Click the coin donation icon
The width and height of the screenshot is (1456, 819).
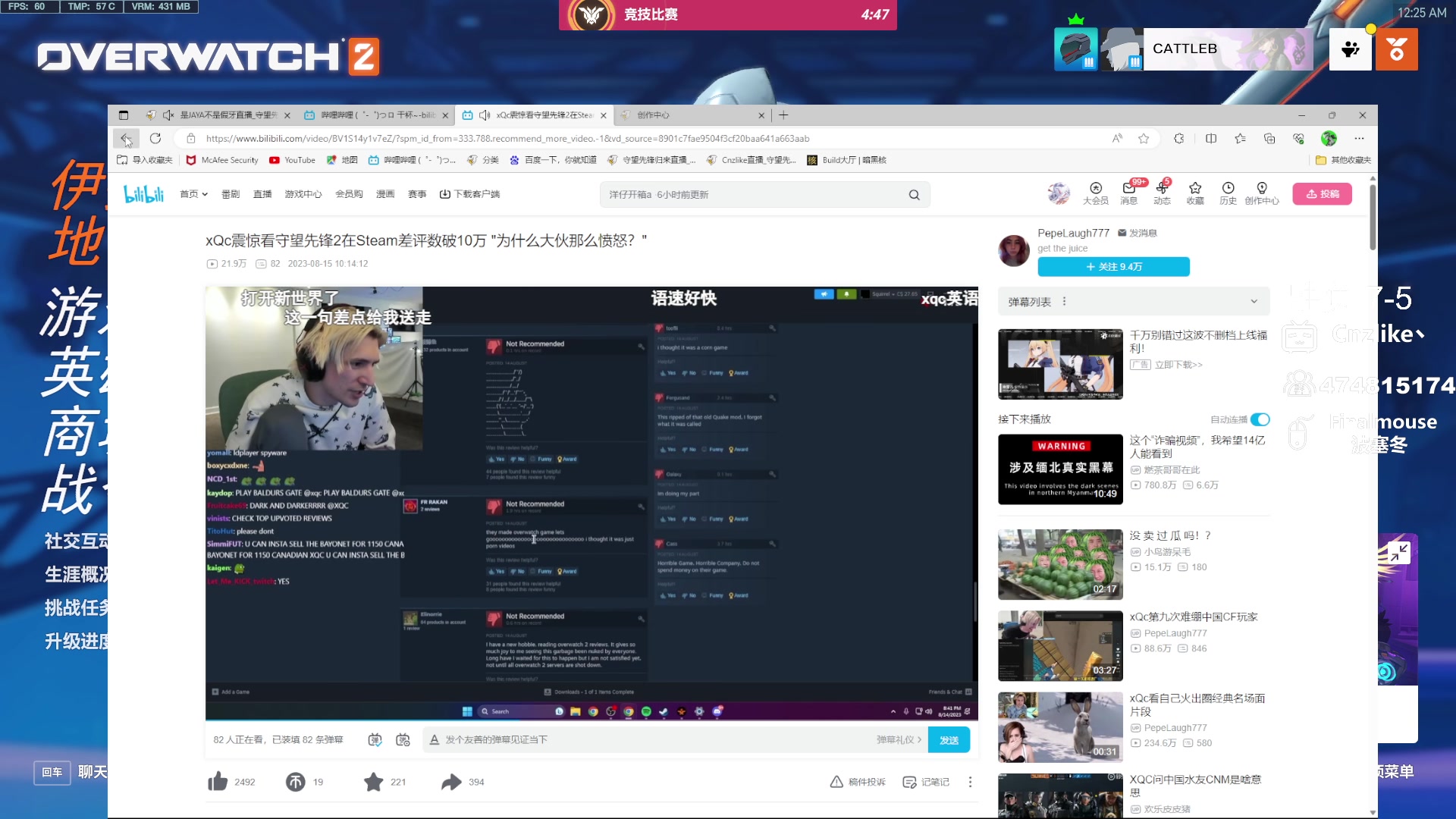click(295, 782)
